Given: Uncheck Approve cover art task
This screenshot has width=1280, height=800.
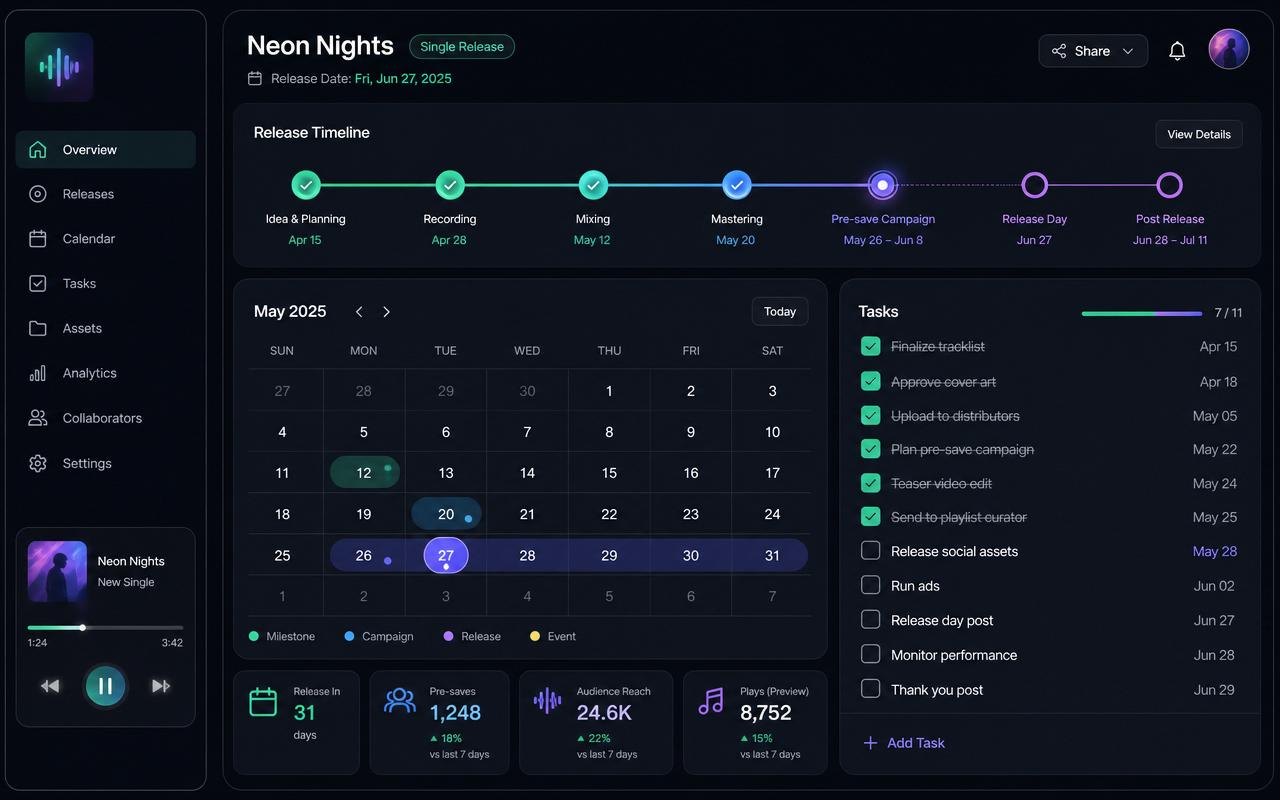Looking at the screenshot, I should [870, 381].
